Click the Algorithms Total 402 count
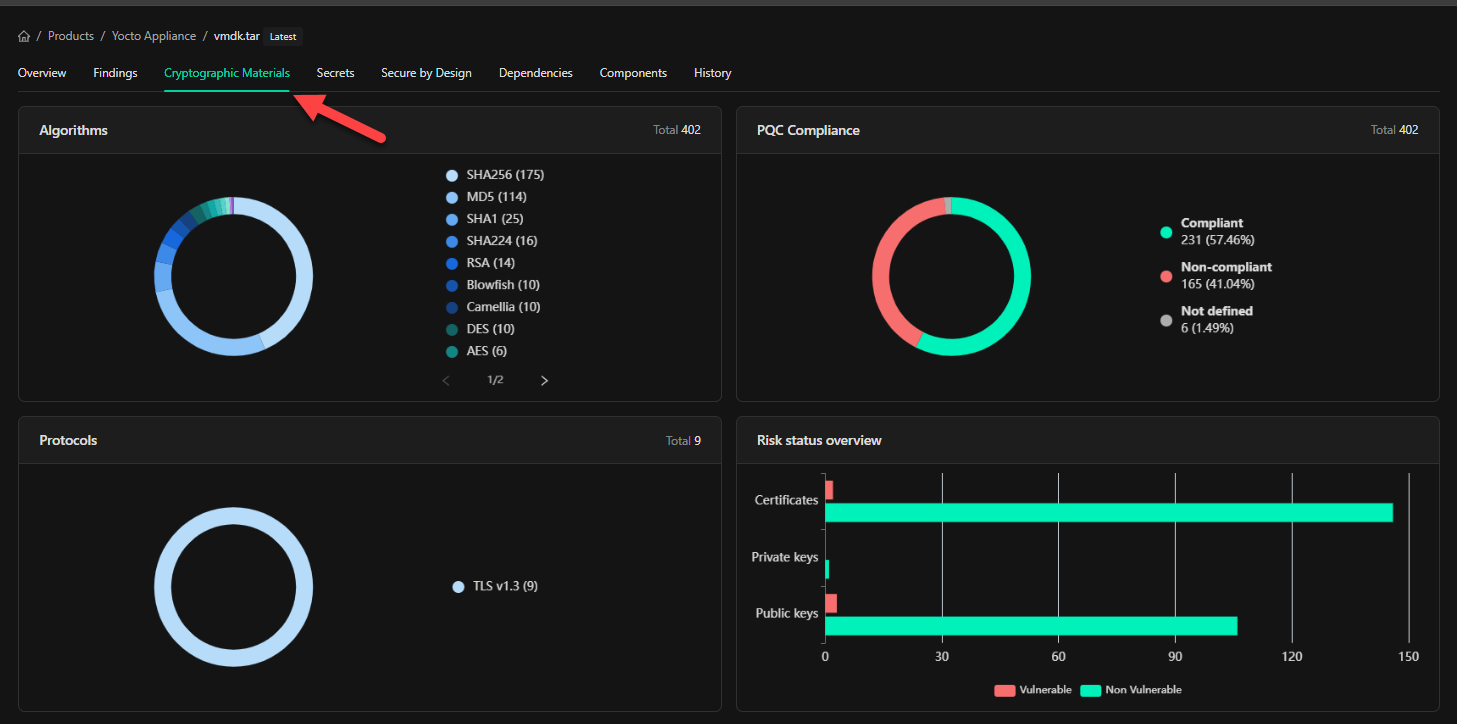Image resolution: width=1457 pixels, height=724 pixels. [x=675, y=130]
